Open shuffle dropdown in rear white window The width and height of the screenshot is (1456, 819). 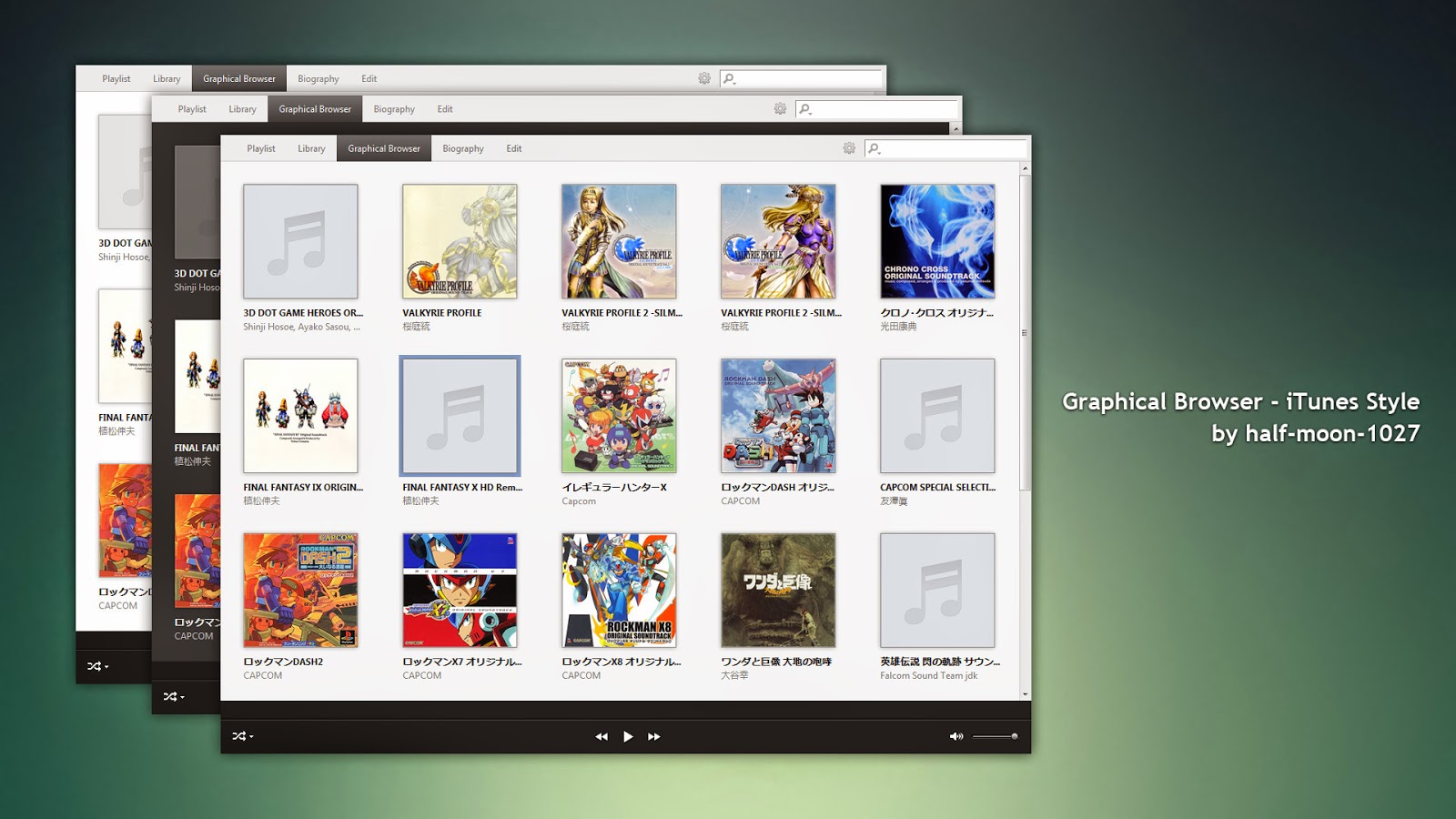tap(97, 666)
